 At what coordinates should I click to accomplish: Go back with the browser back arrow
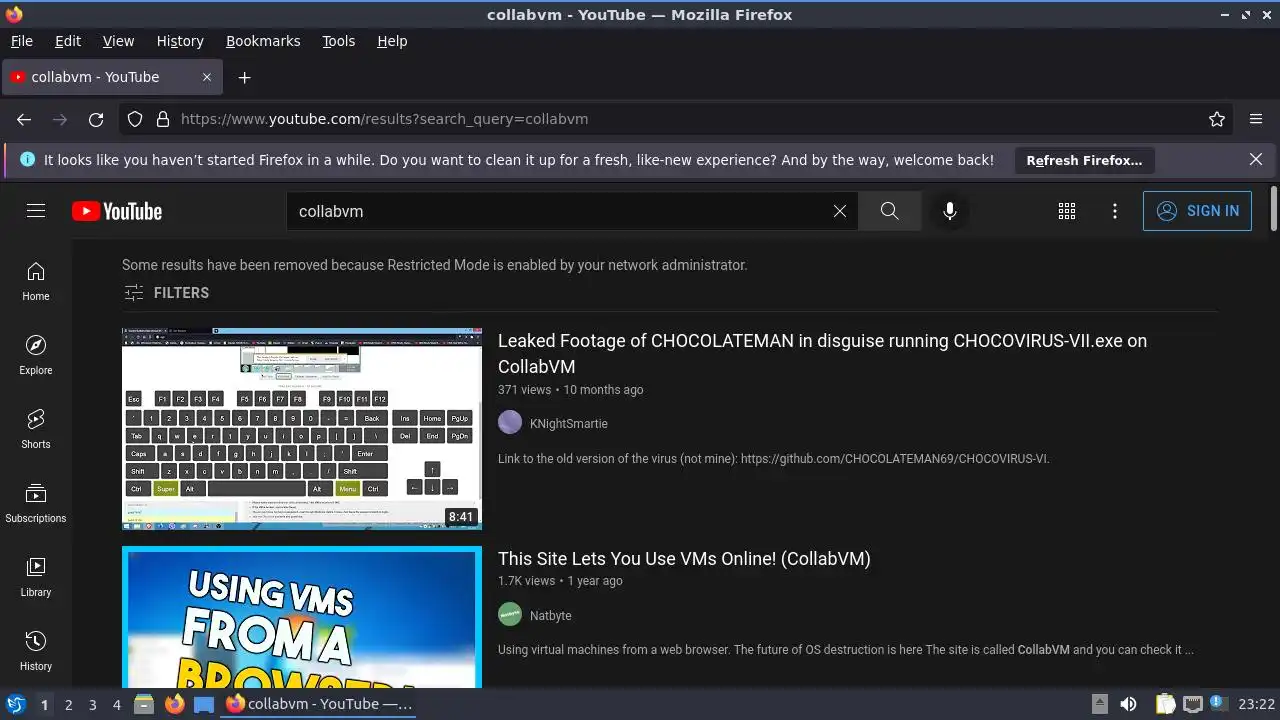[24, 119]
